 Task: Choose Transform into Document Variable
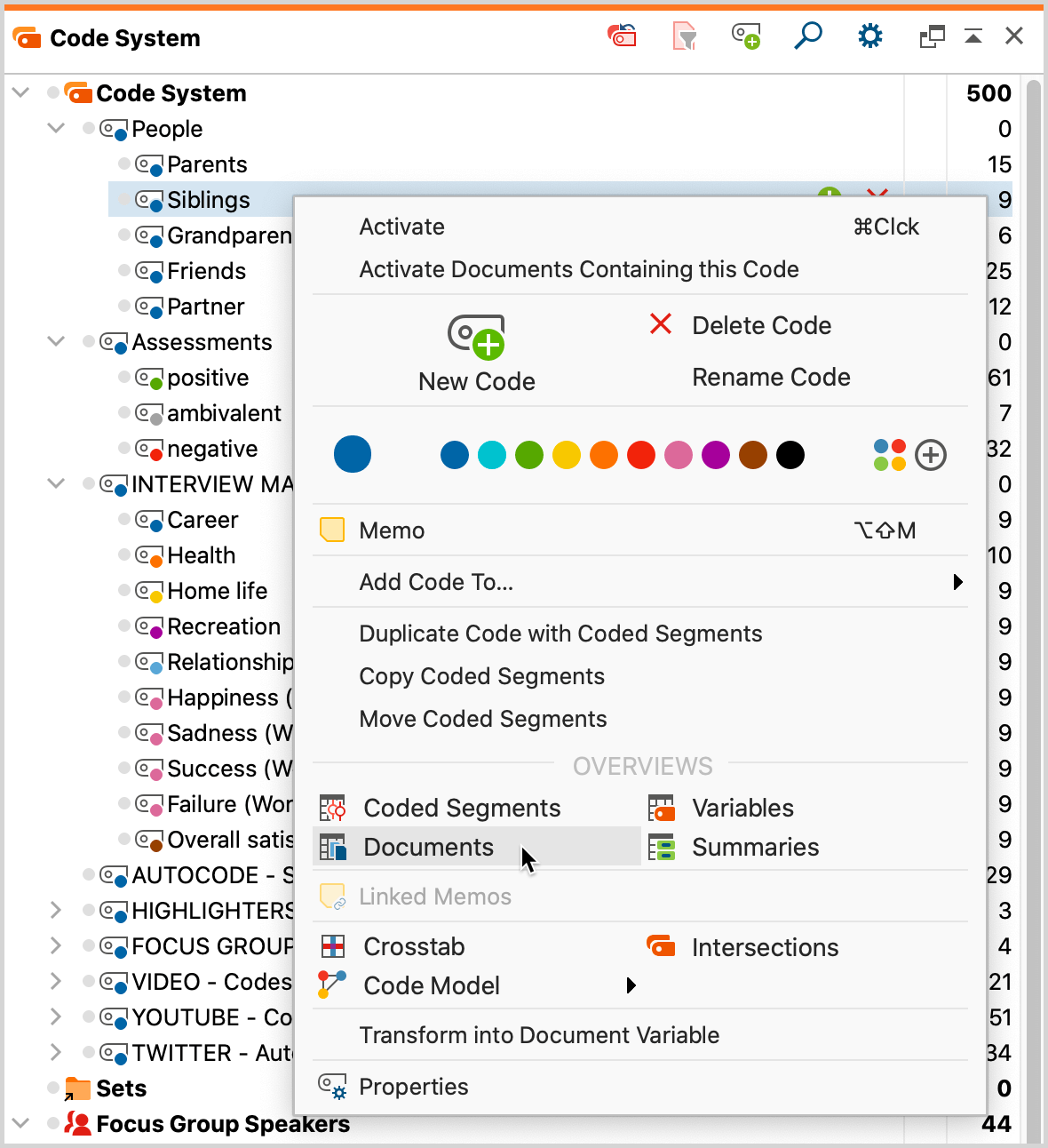pos(639,1035)
